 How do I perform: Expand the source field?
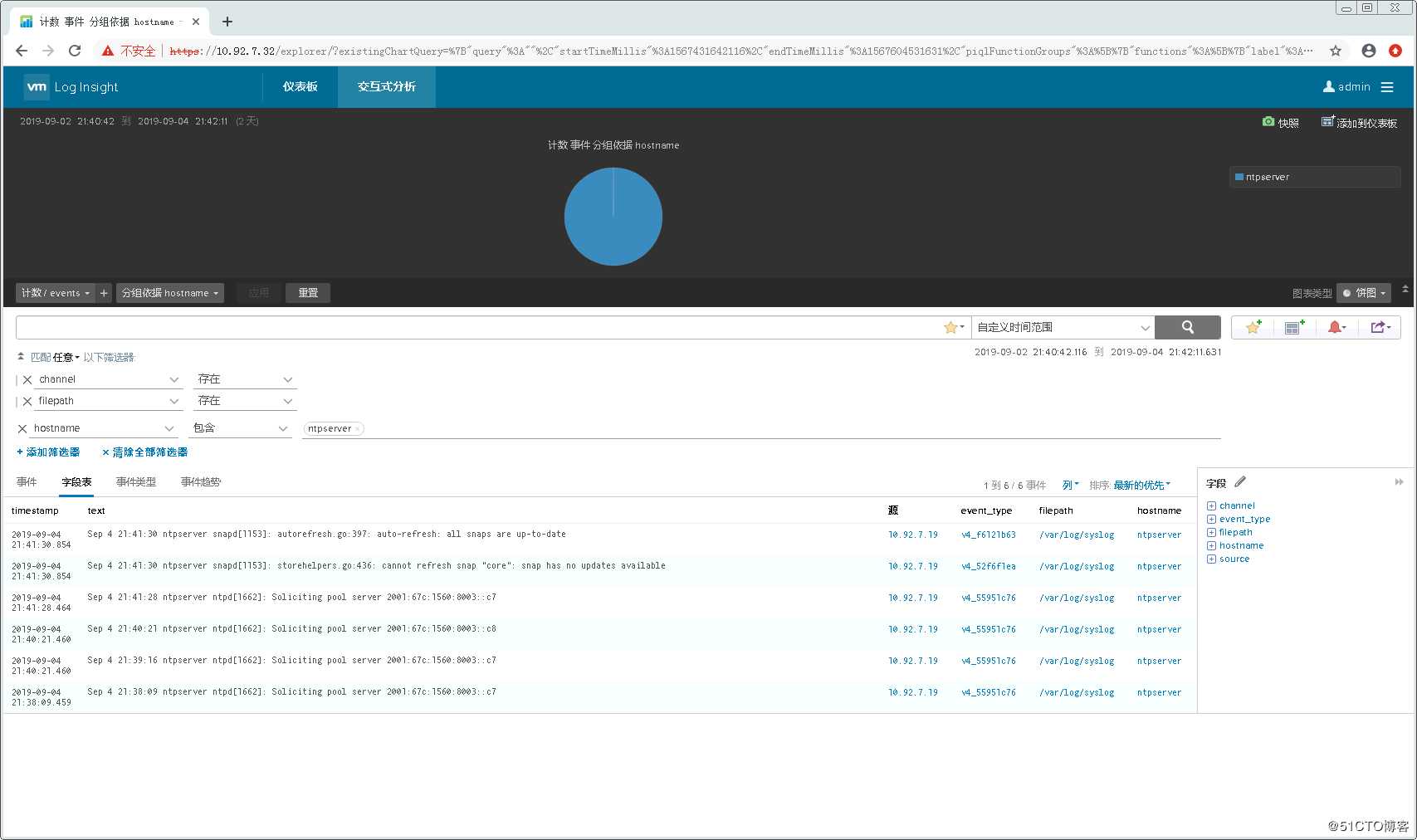[x=1211, y=559]
